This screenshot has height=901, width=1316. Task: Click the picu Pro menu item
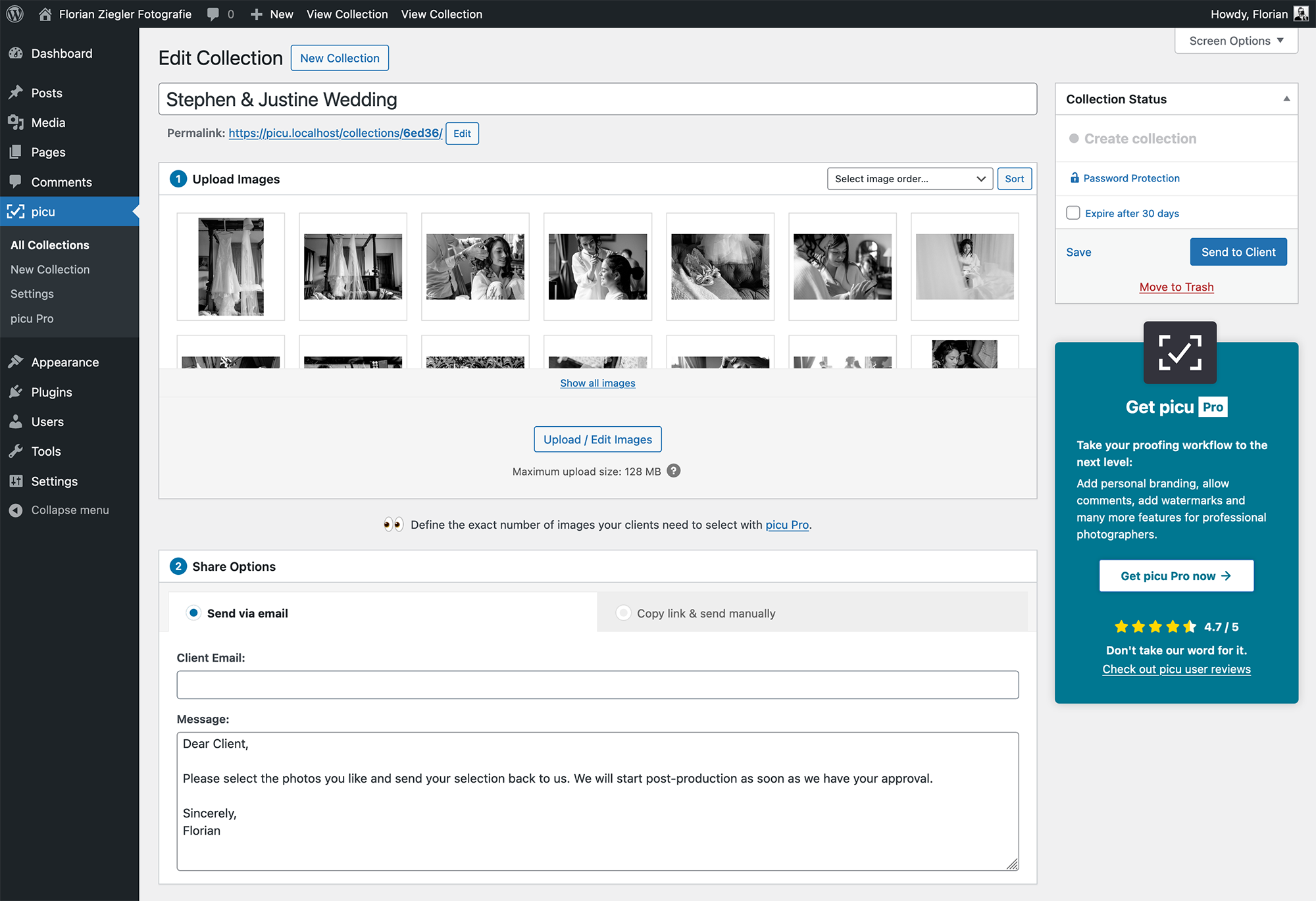(x=32, y=318)
